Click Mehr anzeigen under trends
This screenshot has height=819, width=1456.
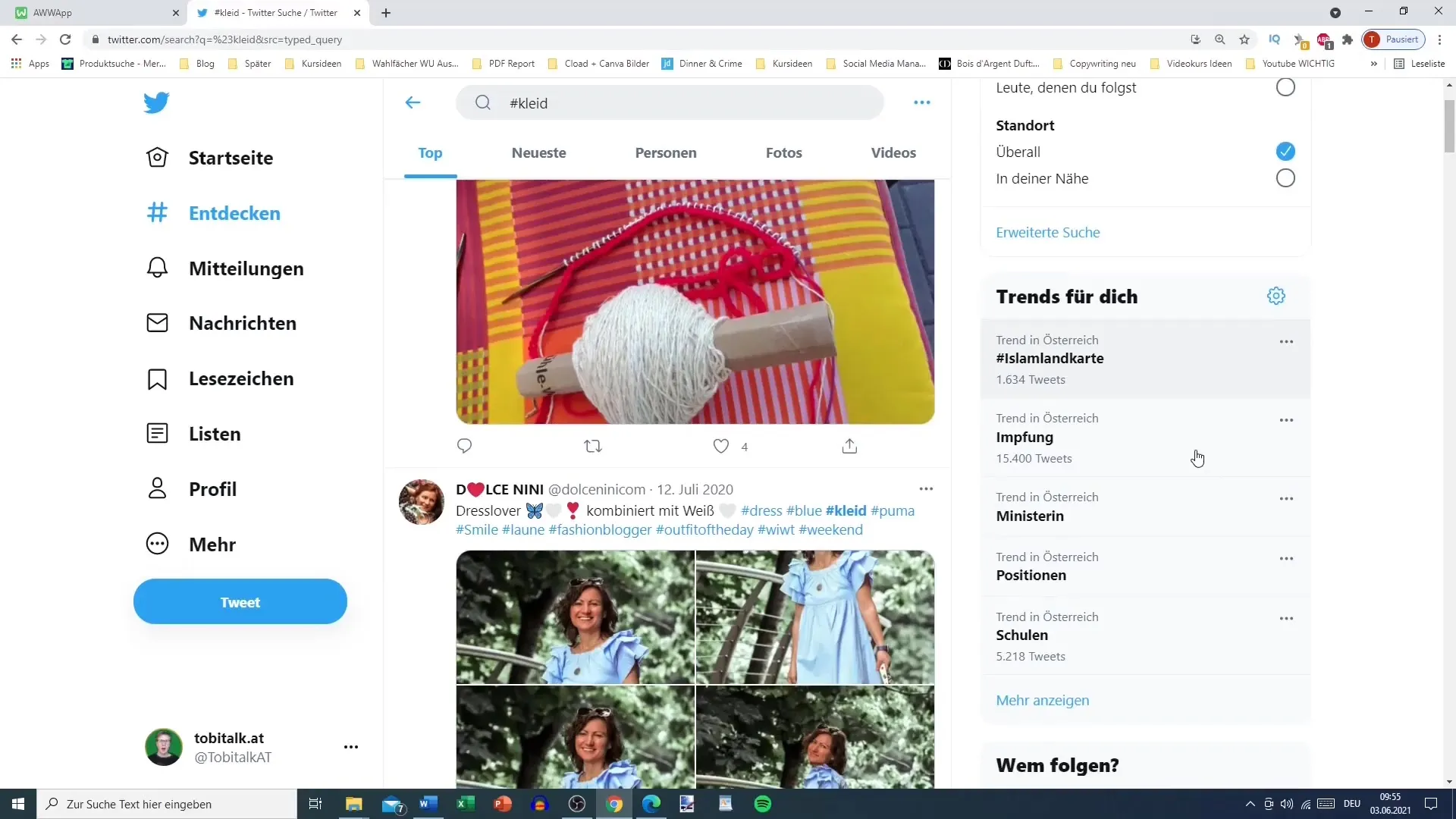click(x=1043, y=700)
